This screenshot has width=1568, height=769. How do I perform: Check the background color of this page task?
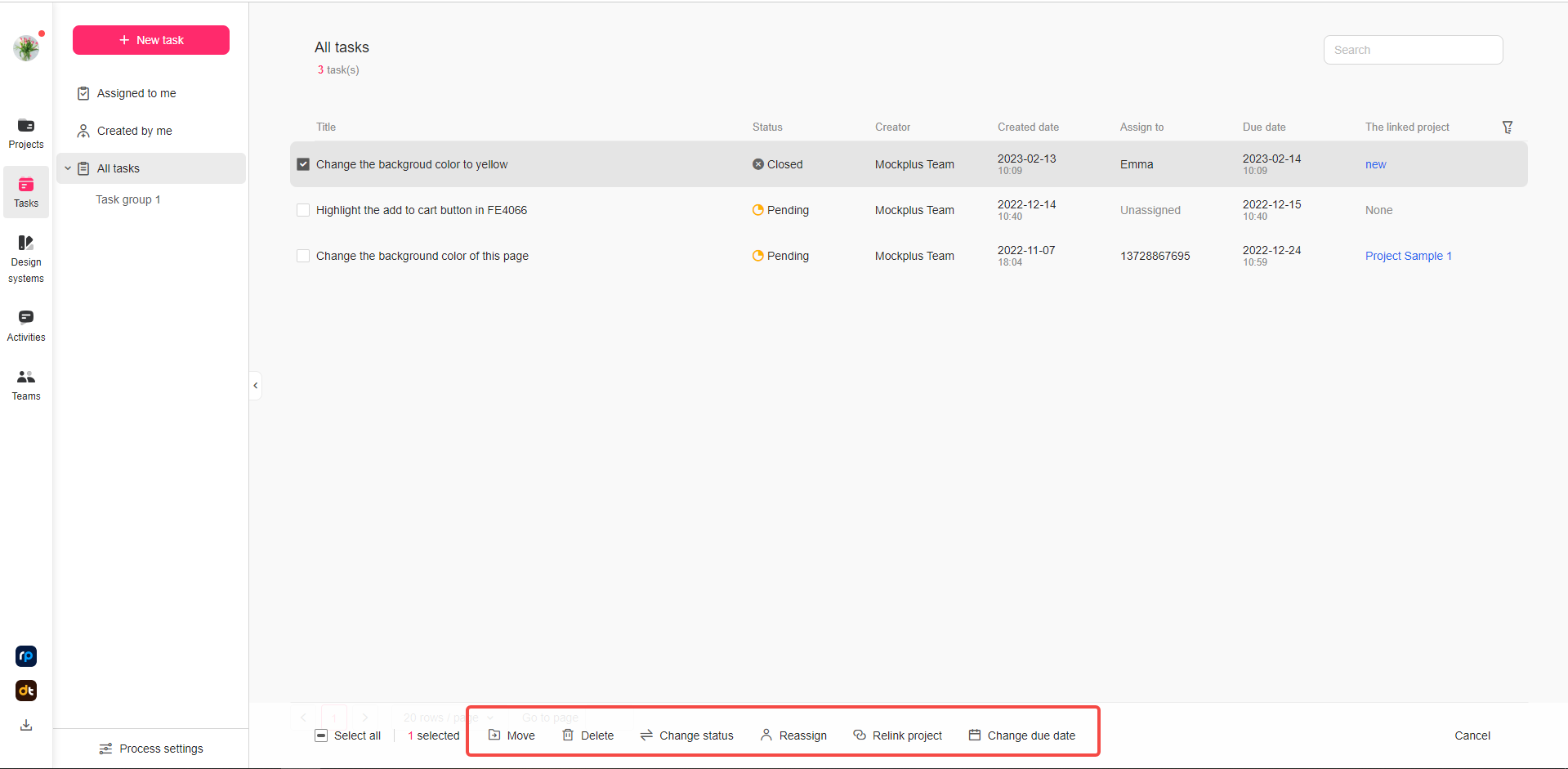pos(303,256)
